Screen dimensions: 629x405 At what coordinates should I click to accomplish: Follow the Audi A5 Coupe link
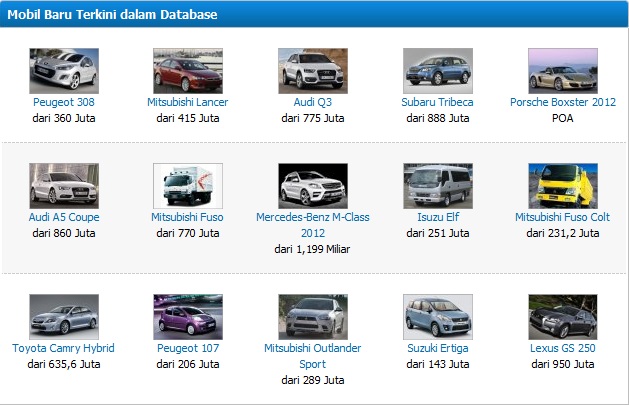pyautogui.click(x=64, y=217)
